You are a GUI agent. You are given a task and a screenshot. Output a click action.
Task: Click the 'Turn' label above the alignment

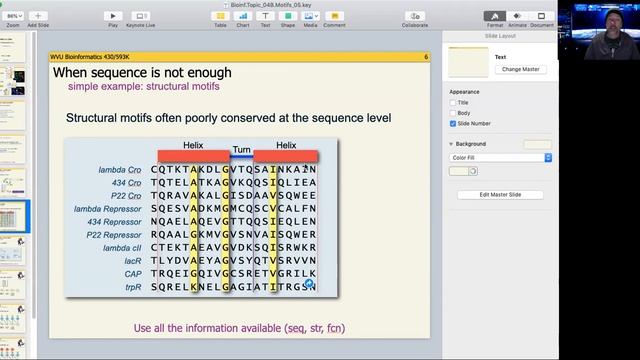click(241, 150)
